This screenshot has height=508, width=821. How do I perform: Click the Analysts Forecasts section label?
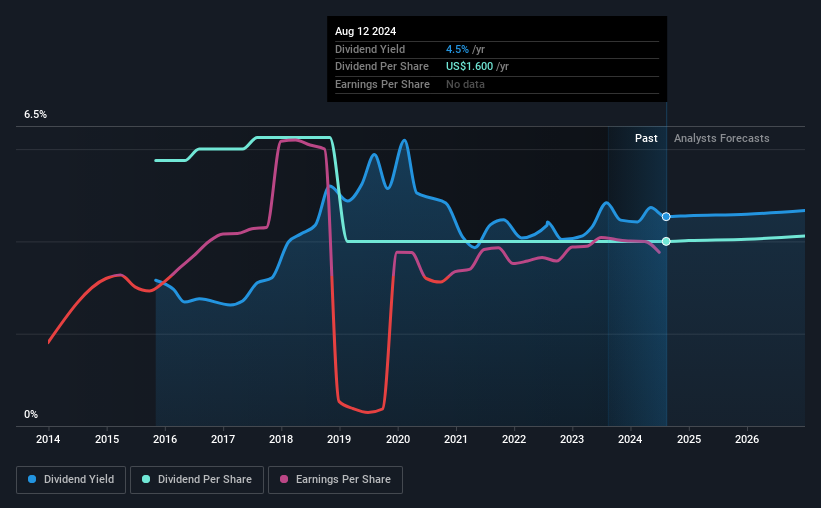pyautogui.click(x=722, y=138)
